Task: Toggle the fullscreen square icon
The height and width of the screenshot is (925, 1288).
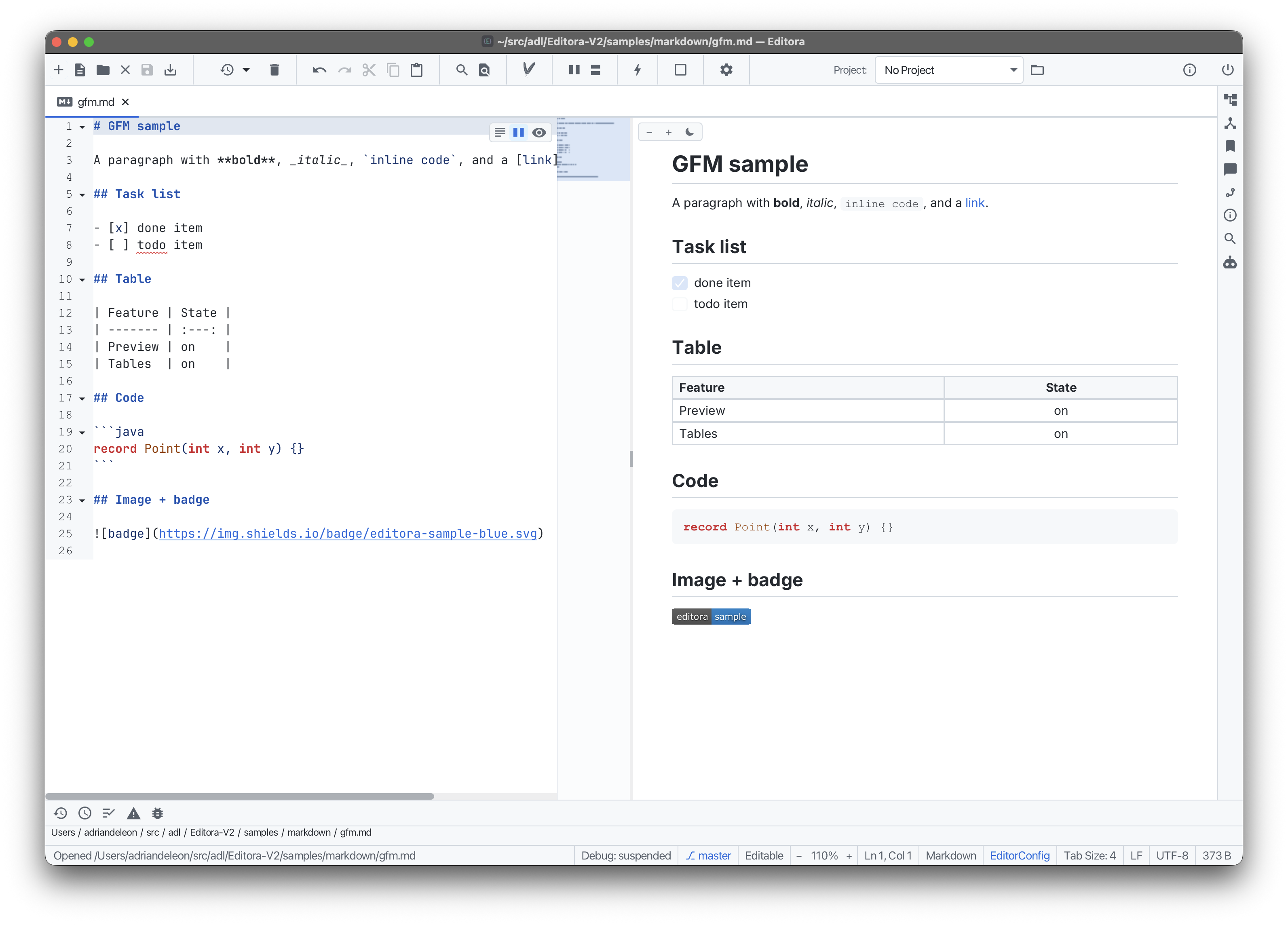Action: pyautogui.click(x=680, y=70)
